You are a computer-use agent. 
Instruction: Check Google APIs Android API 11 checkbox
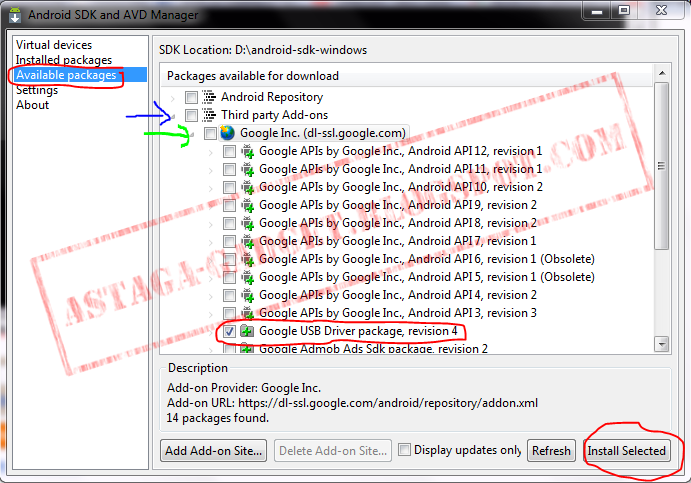[x=229, y=169]
